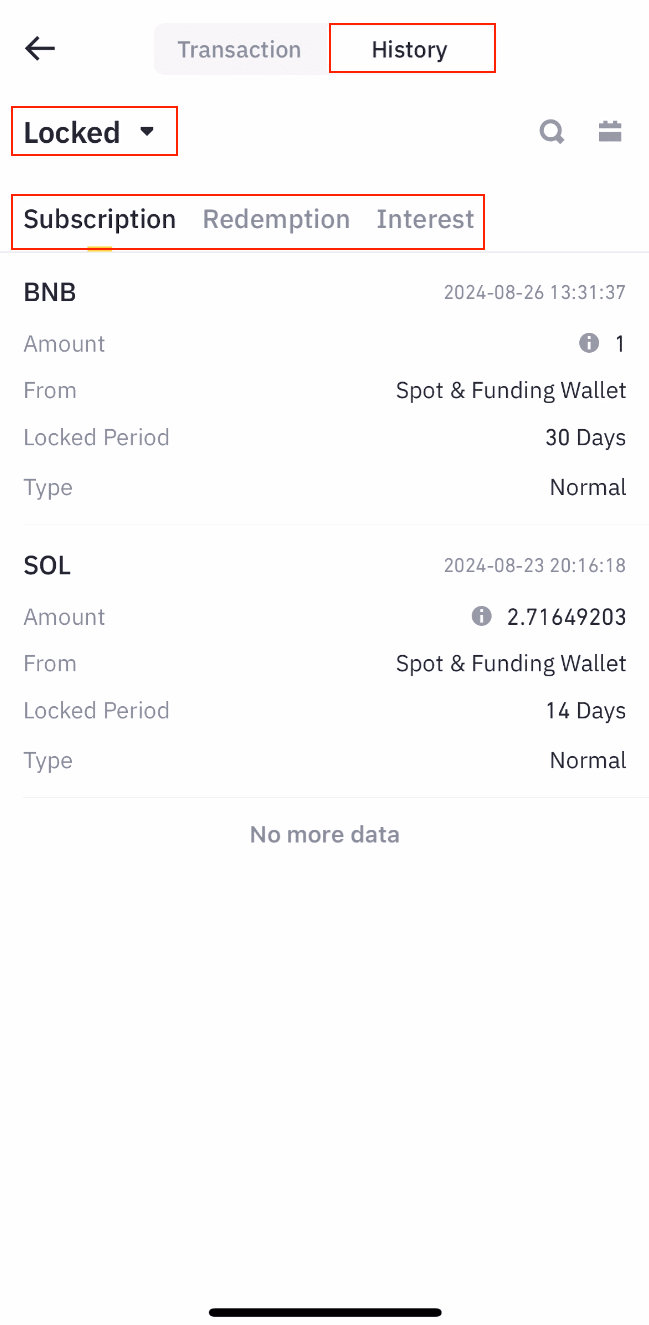649x1325 pixels.
Task: Tap the No more data label
Action: point(324,834)
